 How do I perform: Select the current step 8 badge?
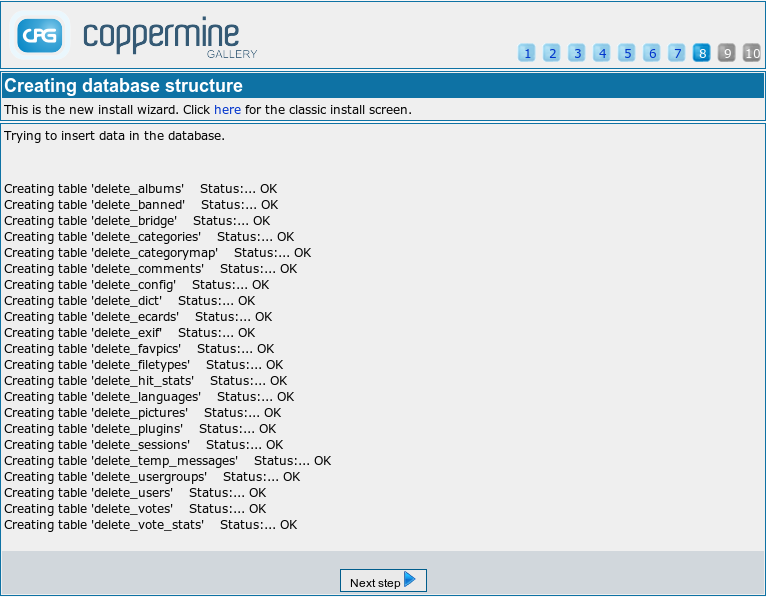702,53
